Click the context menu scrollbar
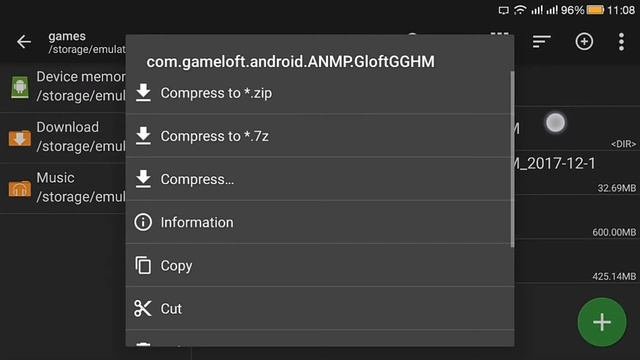This screenshot has width=640, height=360. point(512,159)
